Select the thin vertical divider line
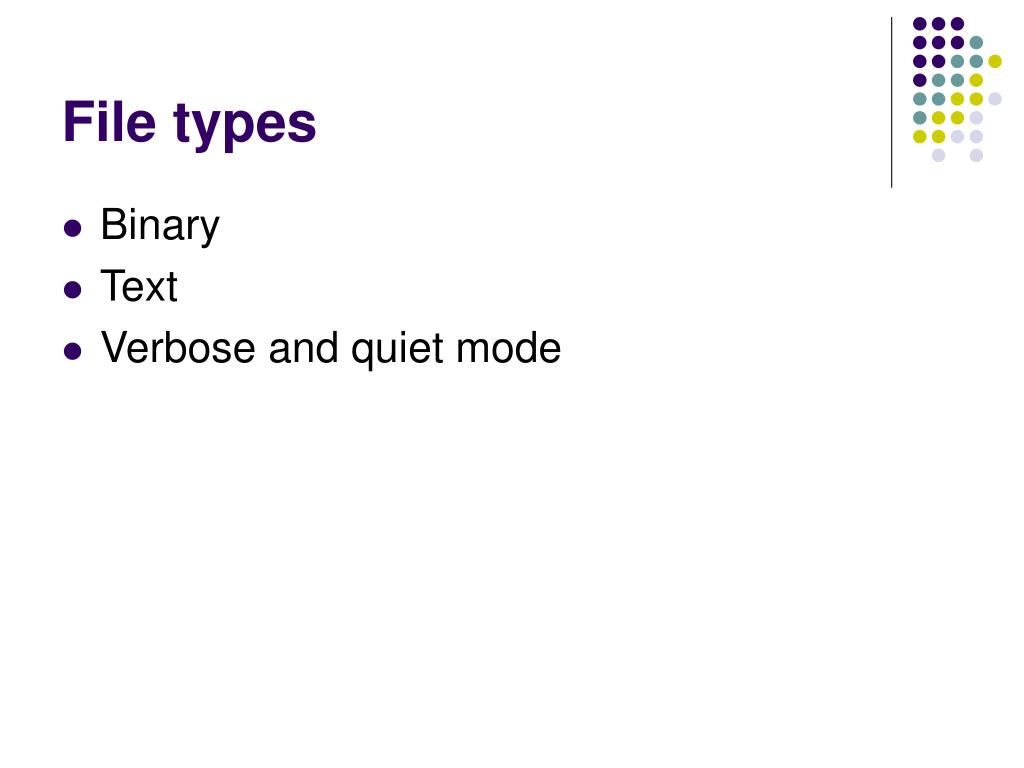The width and height of the screenshot is (1024, 768). point(891,103)
